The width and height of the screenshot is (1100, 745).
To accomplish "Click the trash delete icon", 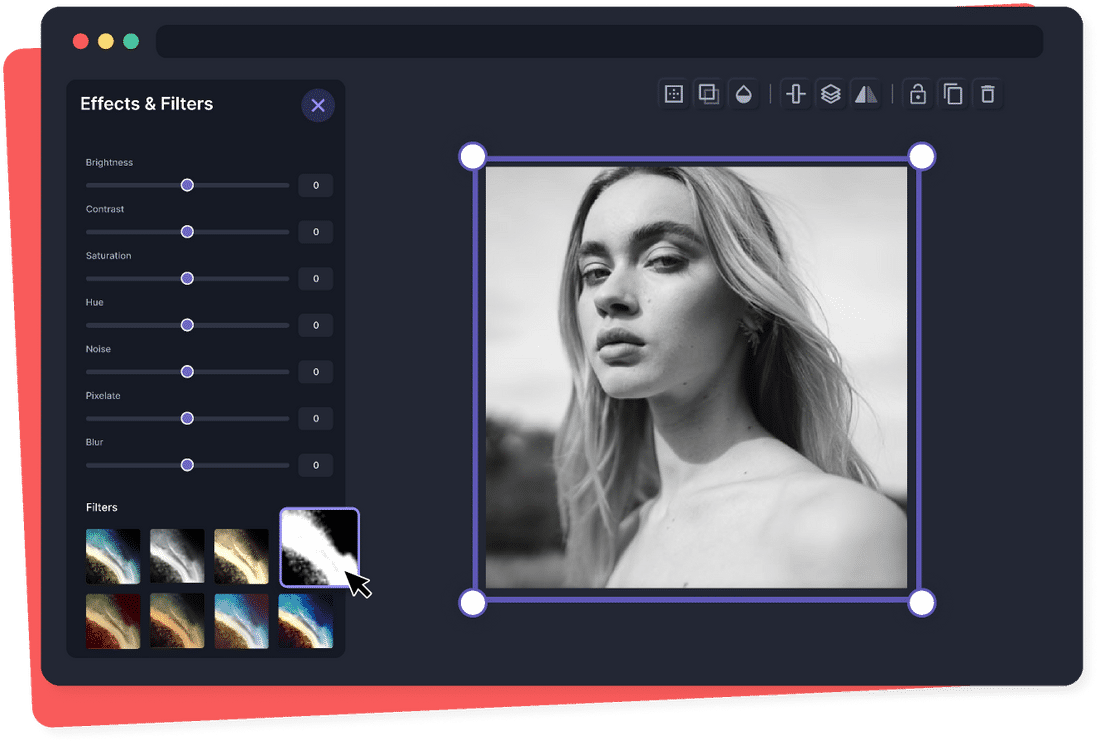I will [x=988, y=94].
